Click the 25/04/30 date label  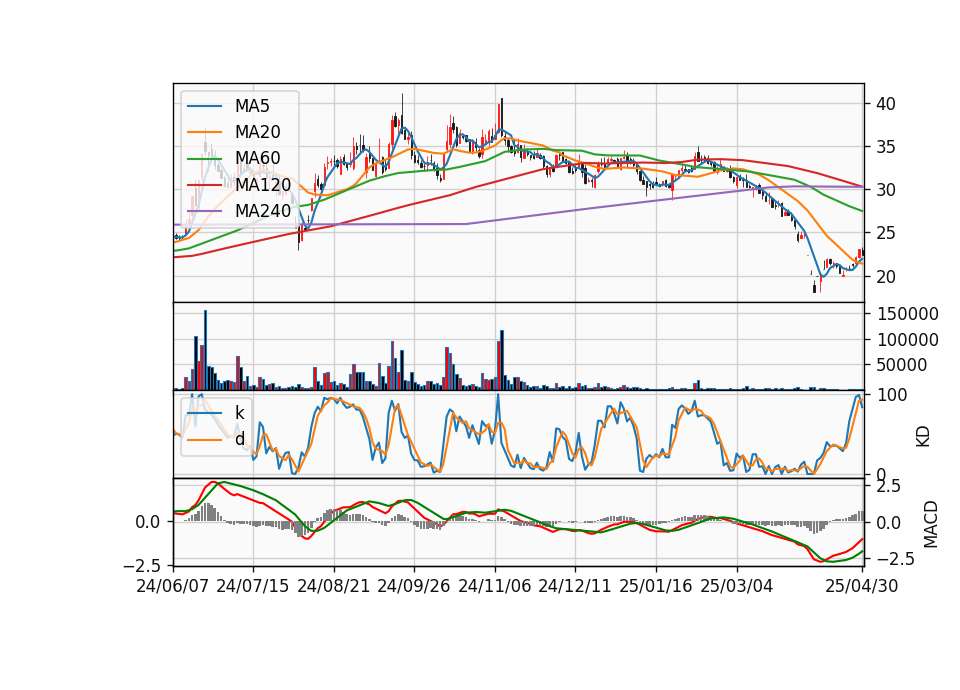(x=862, y=586)
